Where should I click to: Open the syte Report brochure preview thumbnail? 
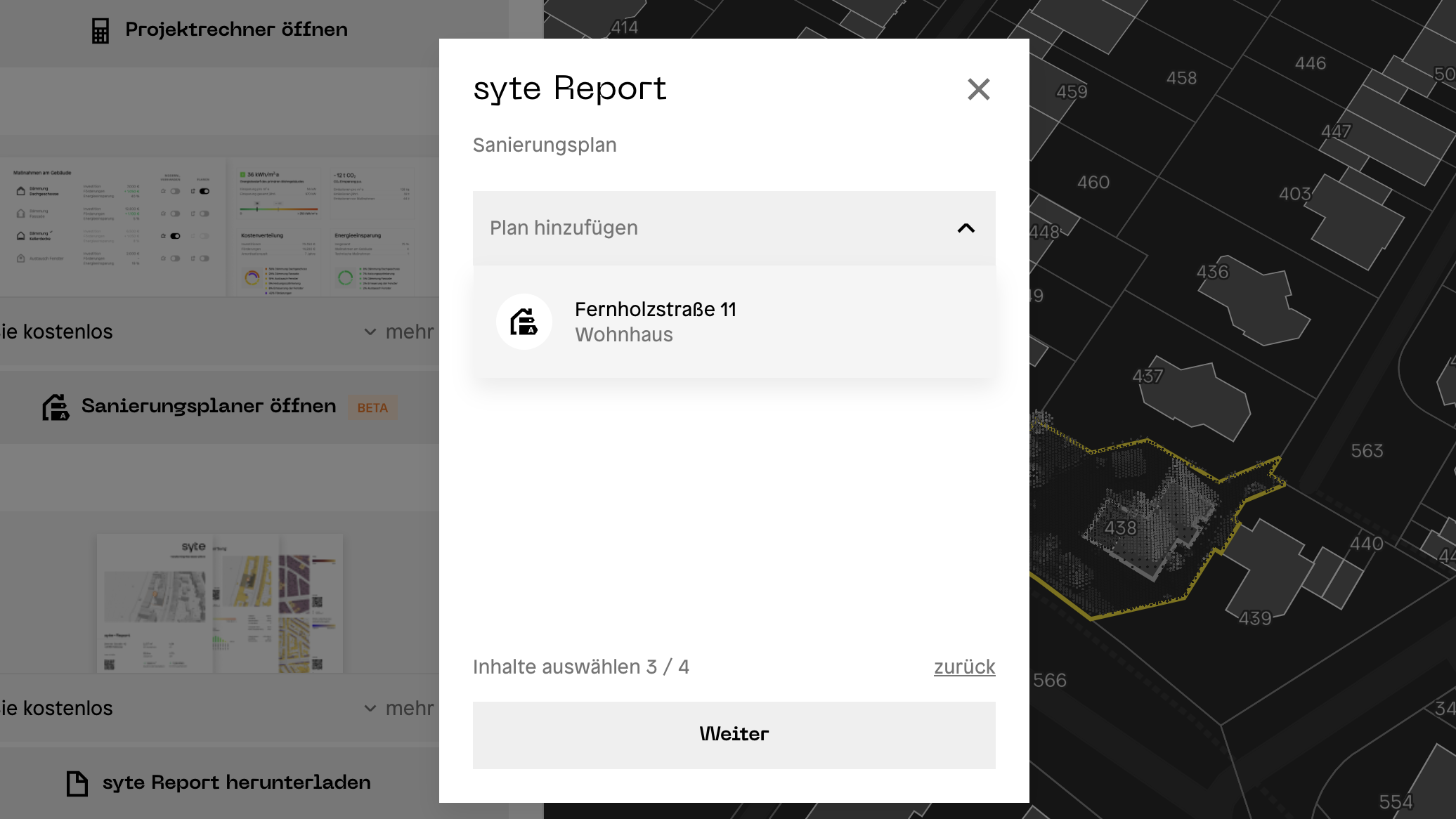click(x=219, y=603)
